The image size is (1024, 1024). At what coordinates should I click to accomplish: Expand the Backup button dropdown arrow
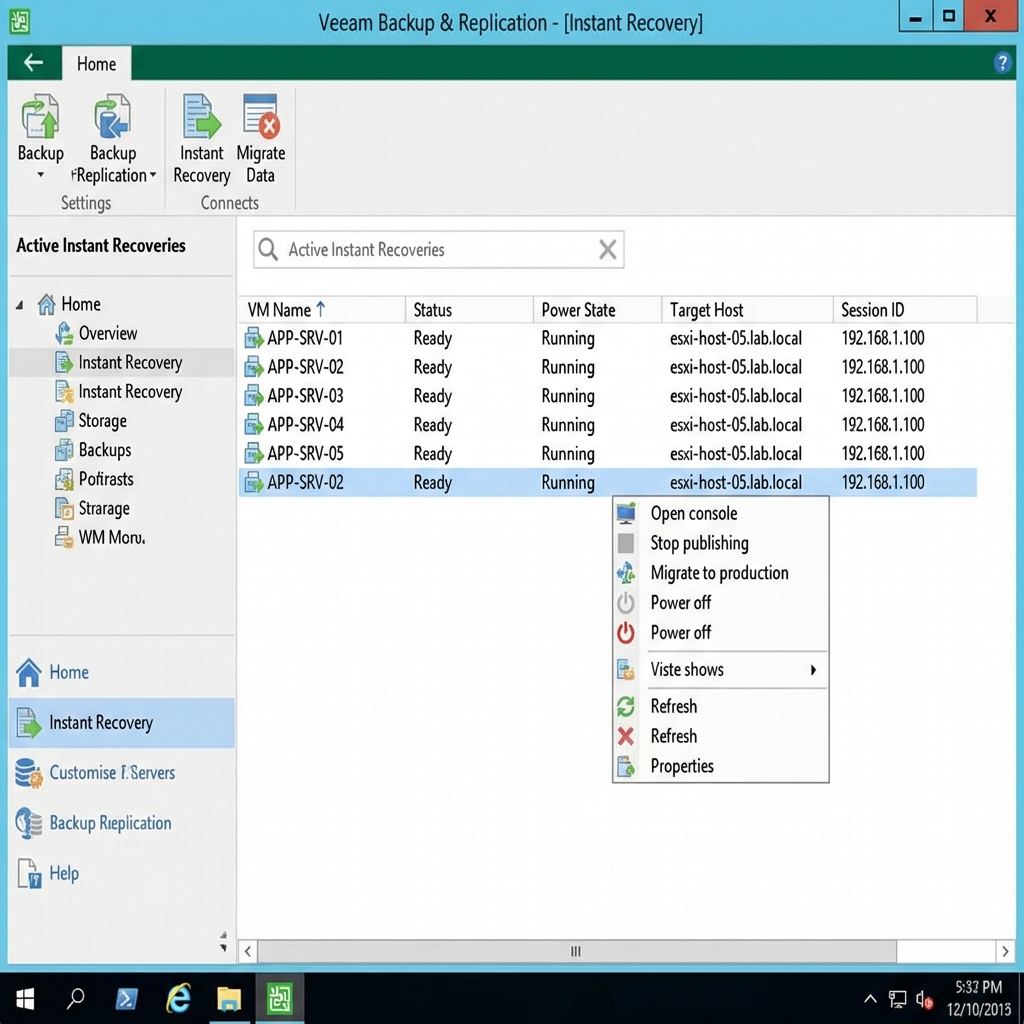[x=40, y=174]
